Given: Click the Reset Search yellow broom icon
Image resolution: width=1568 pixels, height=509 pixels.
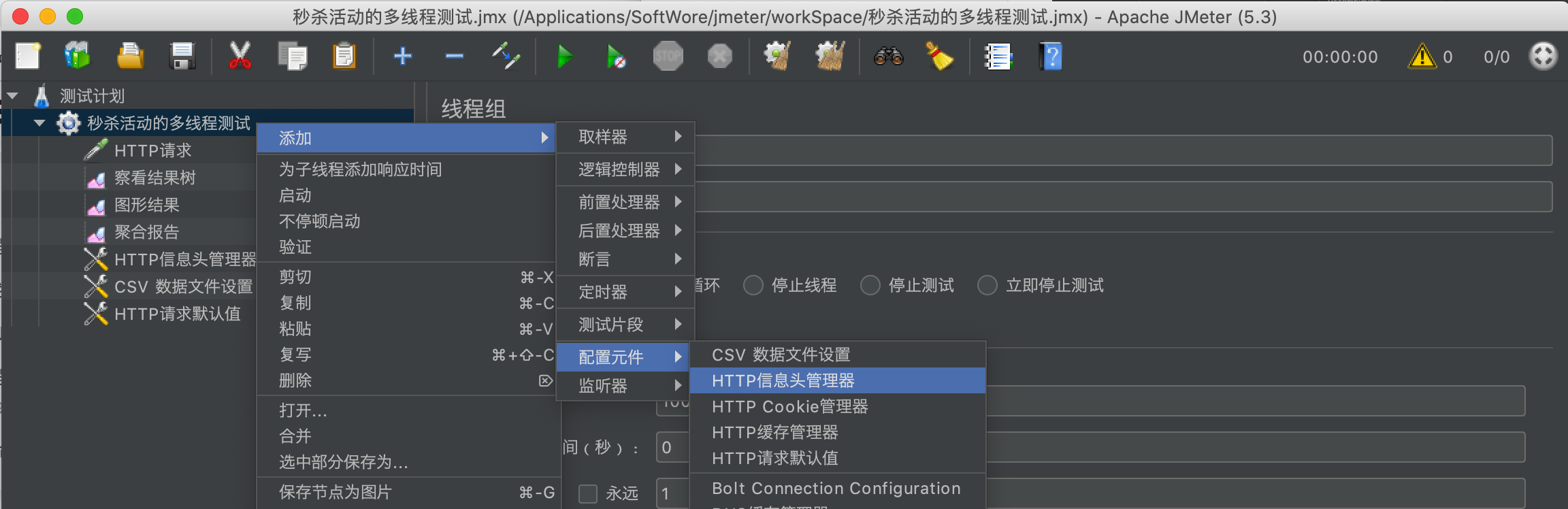Looking at the screenshot, I should tap(940, 56).
